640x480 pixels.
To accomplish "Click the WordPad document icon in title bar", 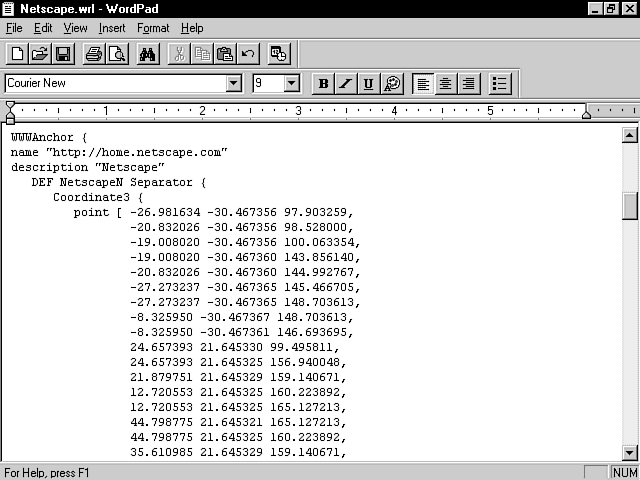I will pyautogui.click(x=8, y=9).
